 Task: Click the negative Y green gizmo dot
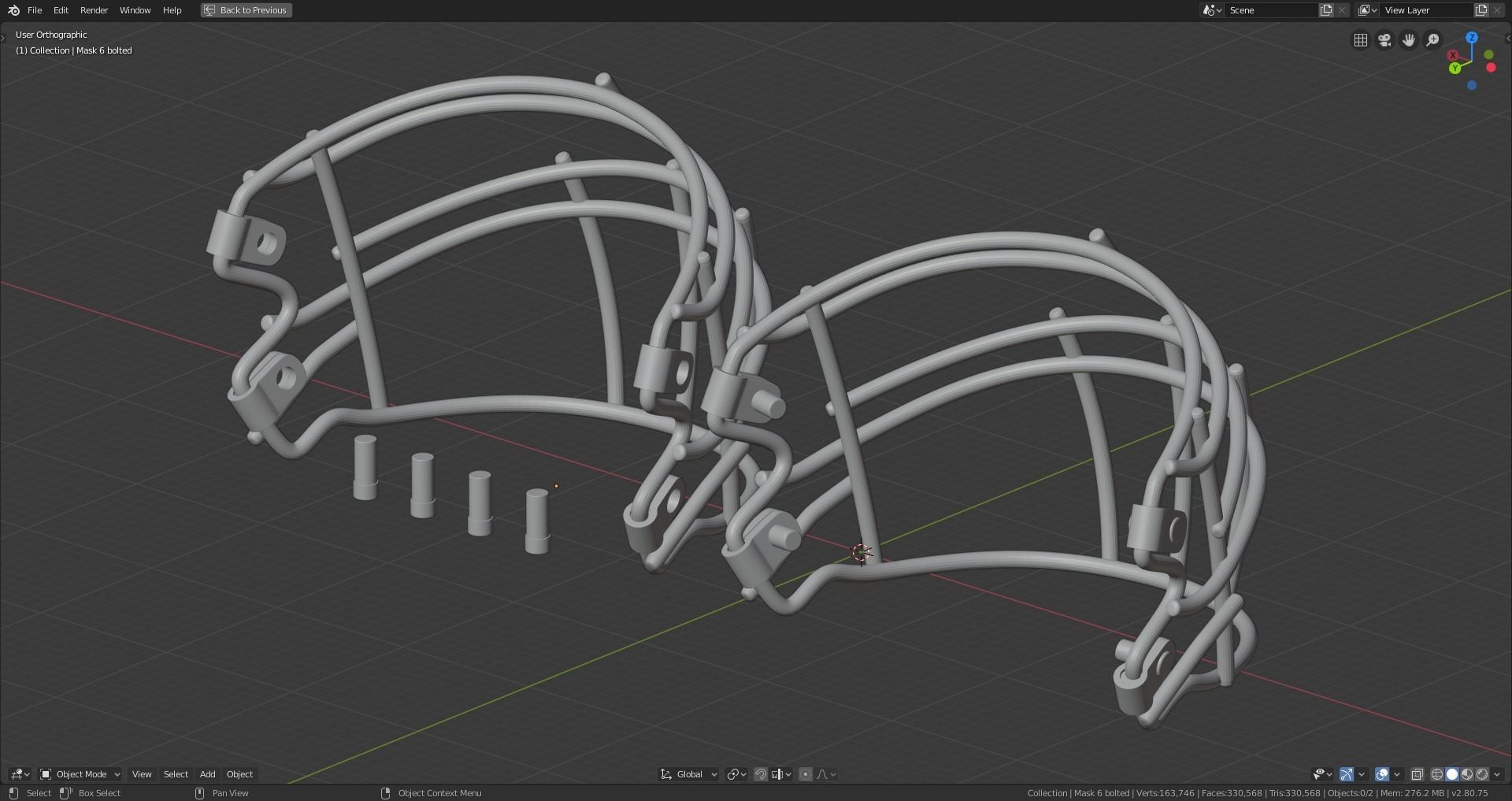1488,54
